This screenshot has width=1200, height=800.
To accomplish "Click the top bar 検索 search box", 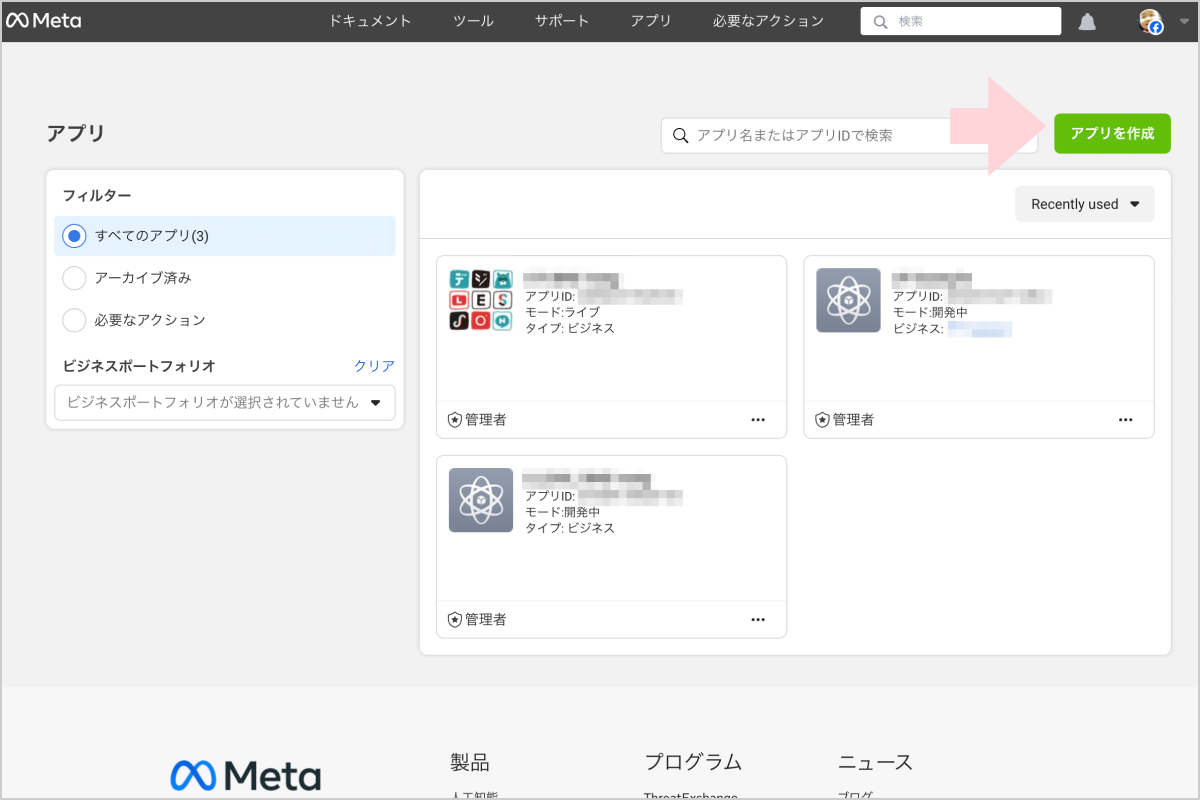I will click(x=960, y=21).
